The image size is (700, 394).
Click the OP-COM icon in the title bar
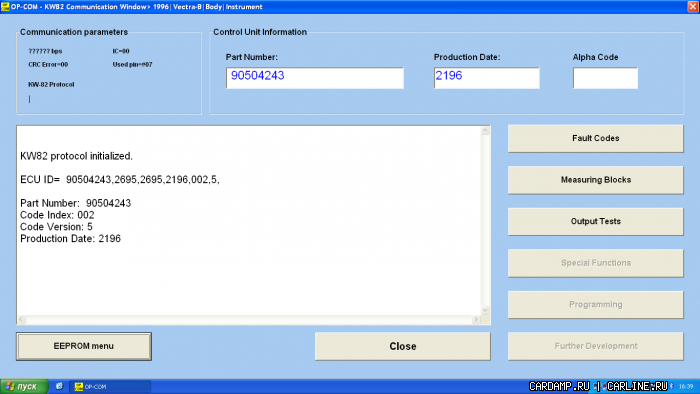click(5, 7)
